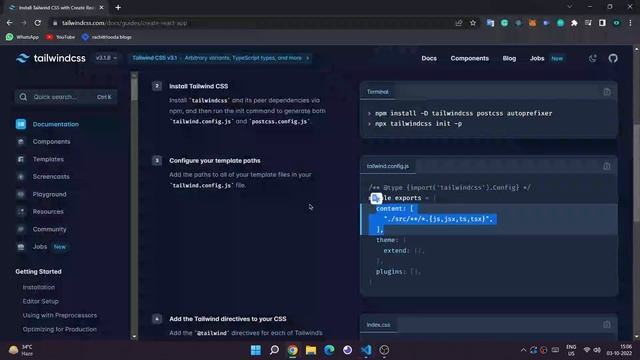This screenshot has height=360, width=640.
Task: Click the Community sidebar icon
Action: pos(21,229)
